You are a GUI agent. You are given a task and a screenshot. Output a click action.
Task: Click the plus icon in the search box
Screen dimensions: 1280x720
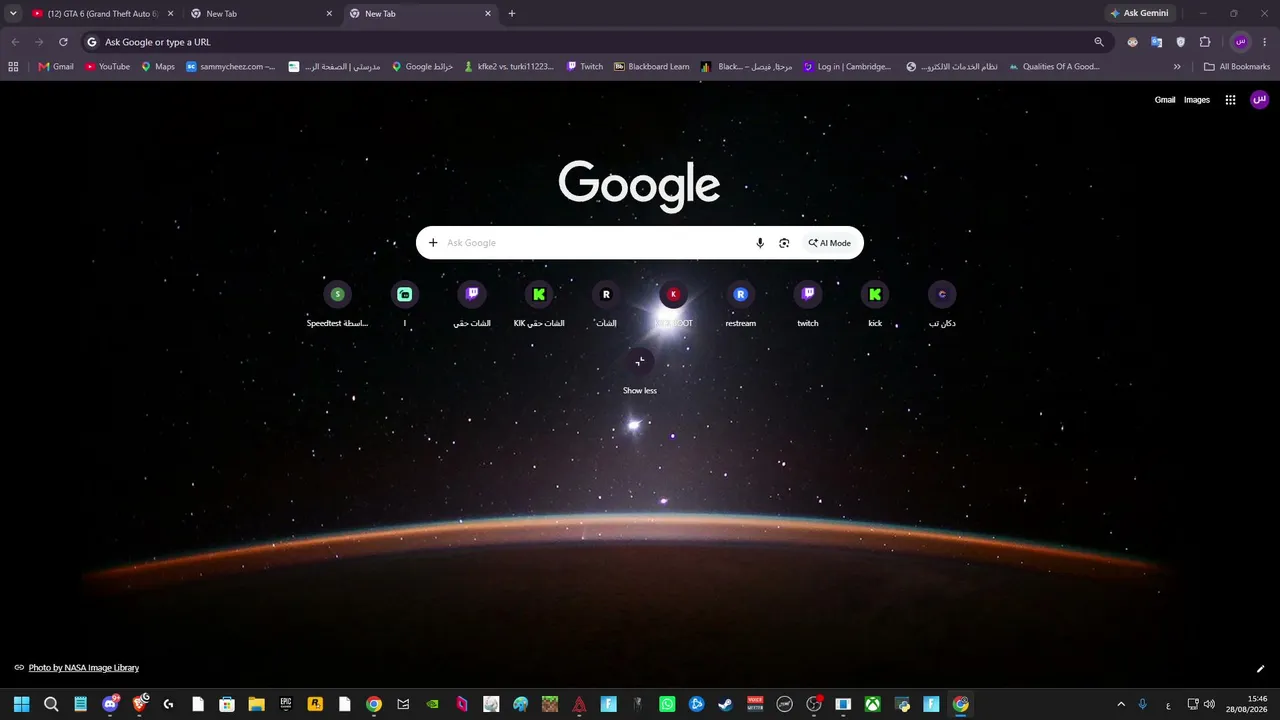coord(433,243)
